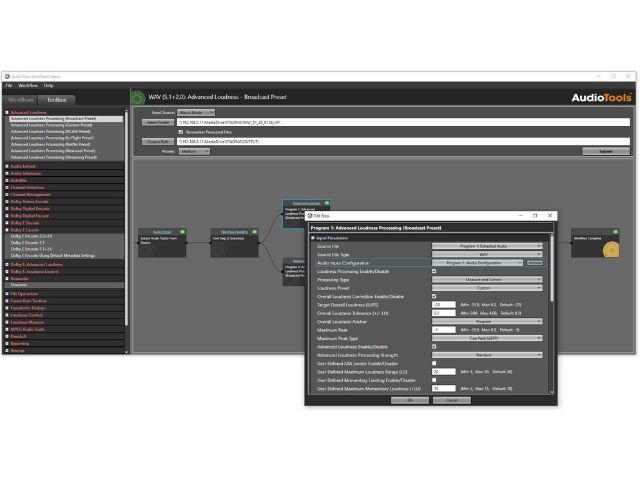This screenshot has width=640, height=480.
Task: Open the Help menu
Action: [x=49, y=86]
